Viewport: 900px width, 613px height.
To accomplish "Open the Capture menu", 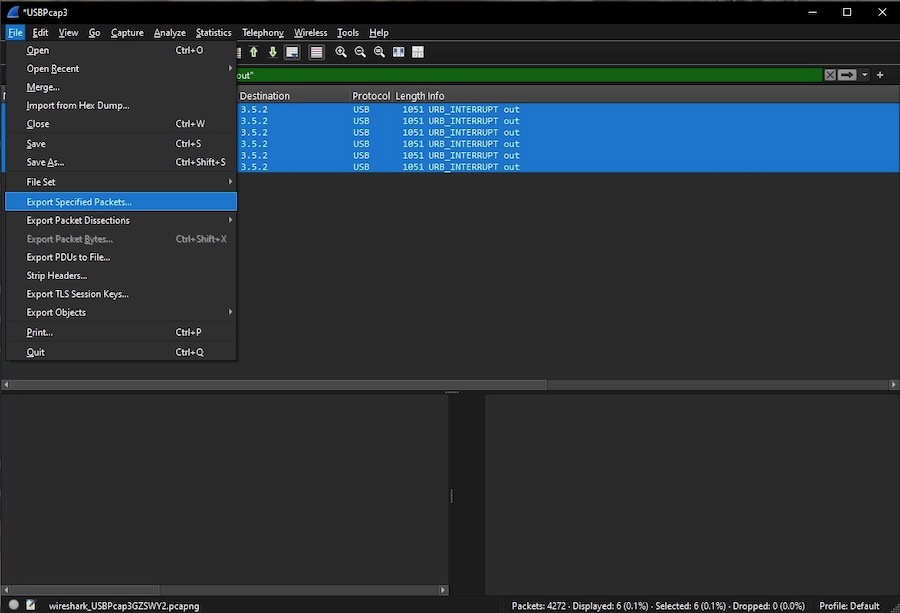I will [x=127, y=33].
